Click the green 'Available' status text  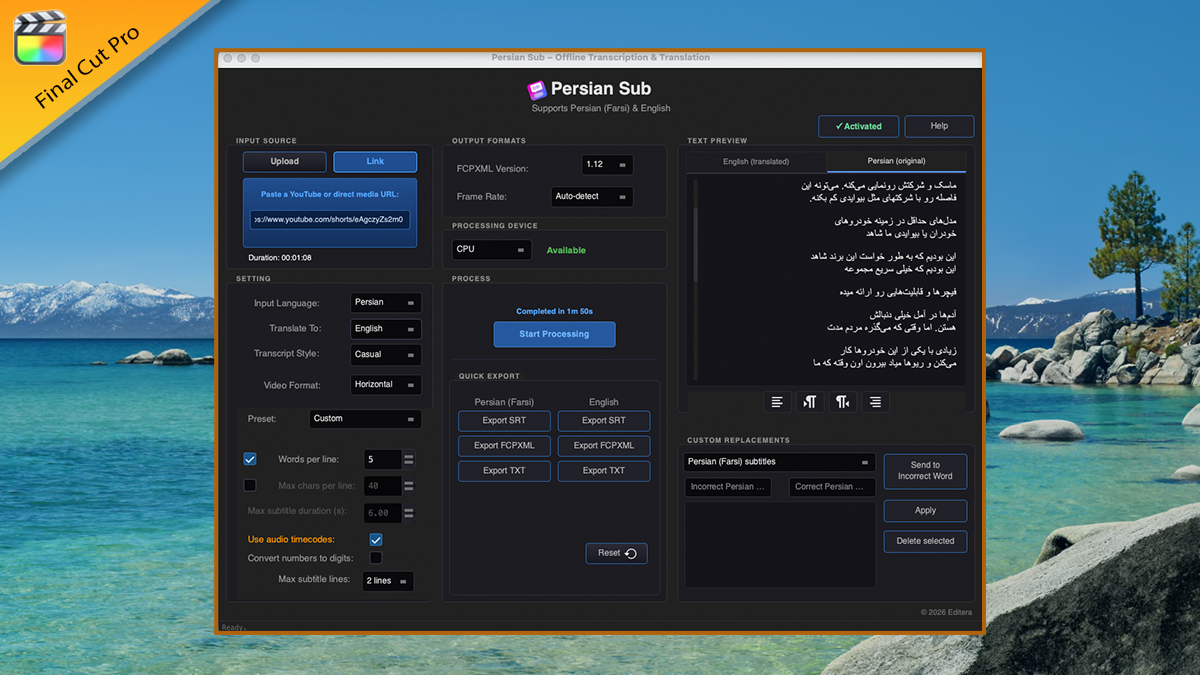click(x=566, y=250)
